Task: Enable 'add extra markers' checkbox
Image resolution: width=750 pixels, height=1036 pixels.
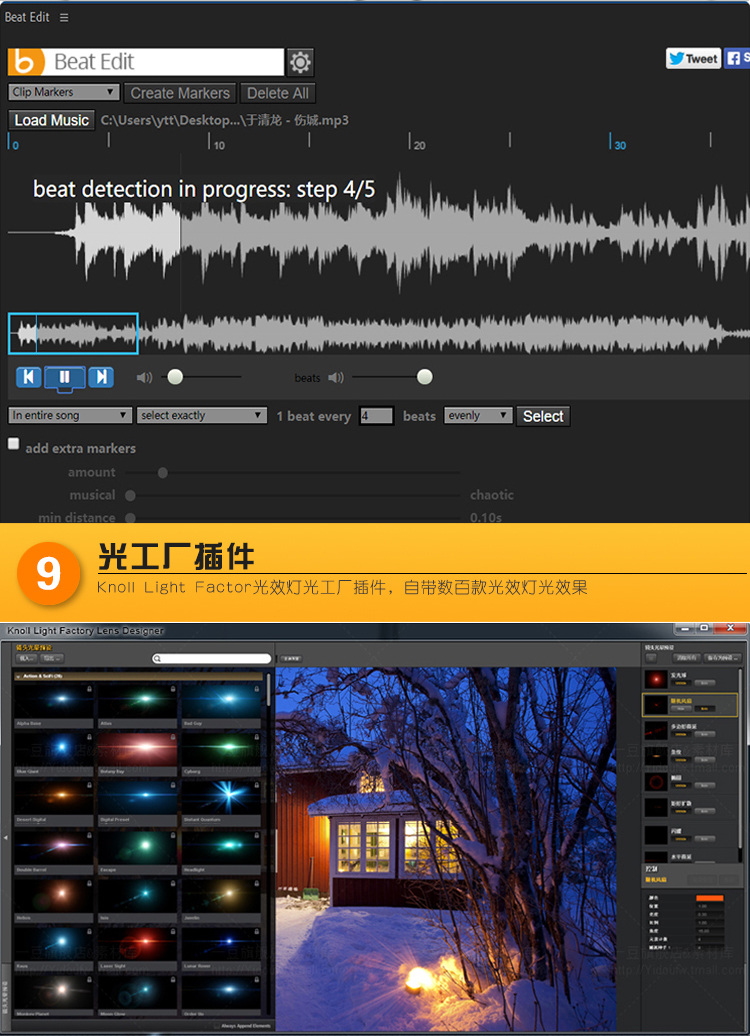Action: click(14, 444)
